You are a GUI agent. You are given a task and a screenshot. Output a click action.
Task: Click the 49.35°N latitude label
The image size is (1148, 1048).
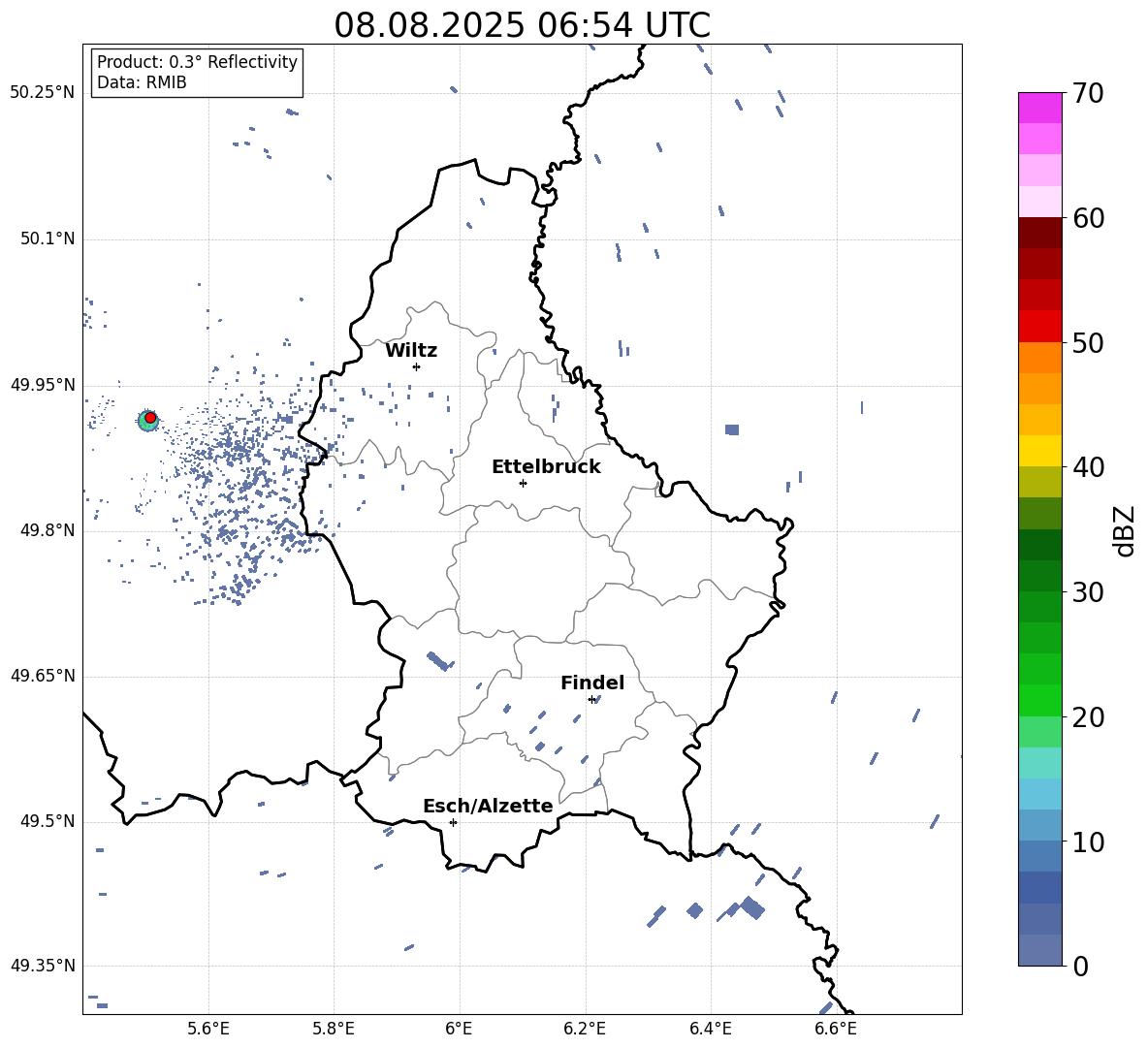(x=43, y=966)
